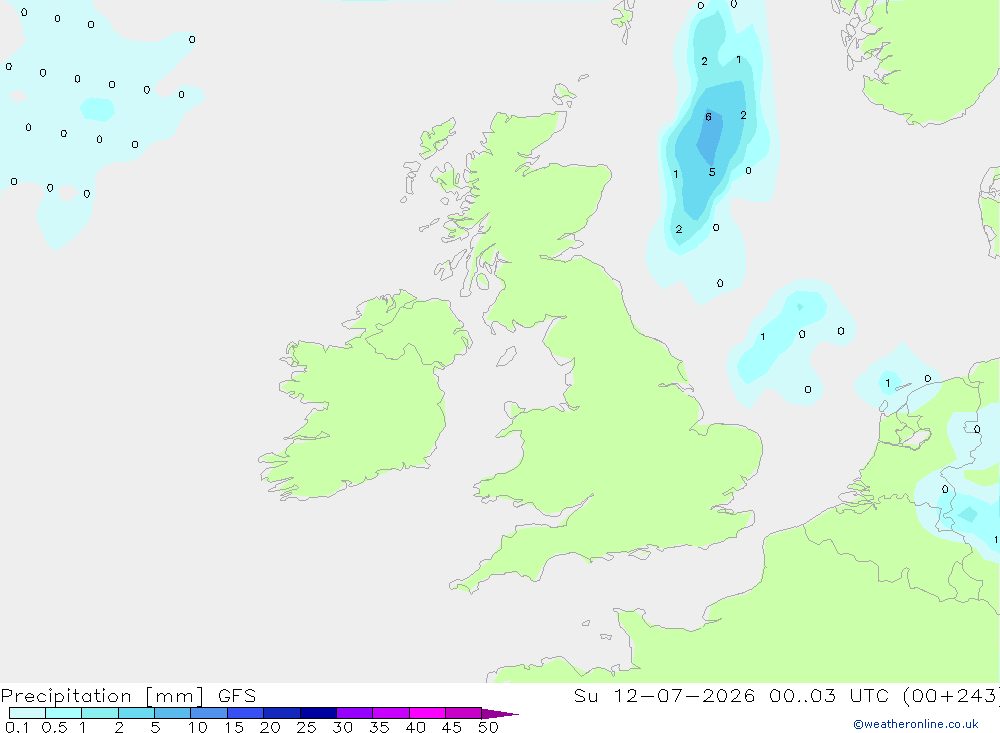Select the 5–10 mm legend color swatch

click(173, 713)
